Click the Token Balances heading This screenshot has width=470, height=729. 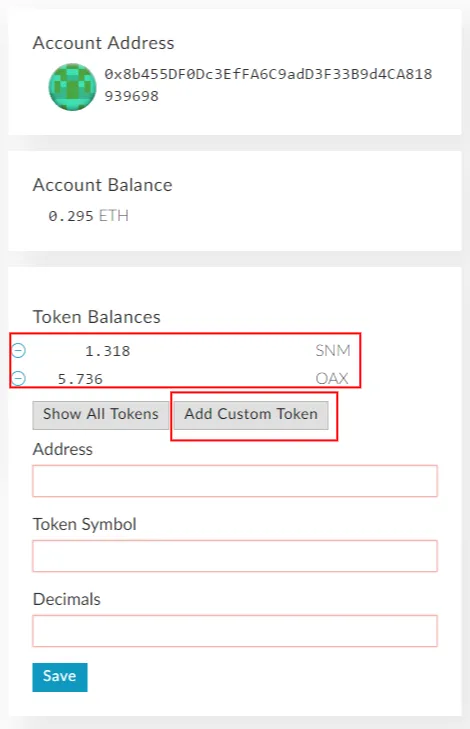coord(96,317)
